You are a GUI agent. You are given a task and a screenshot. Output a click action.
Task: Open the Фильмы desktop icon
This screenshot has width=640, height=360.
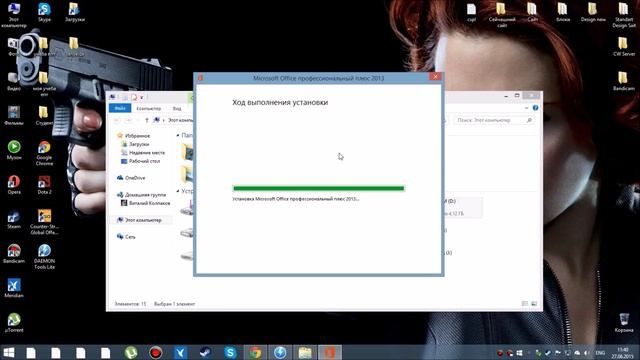[x=14, y=116]
